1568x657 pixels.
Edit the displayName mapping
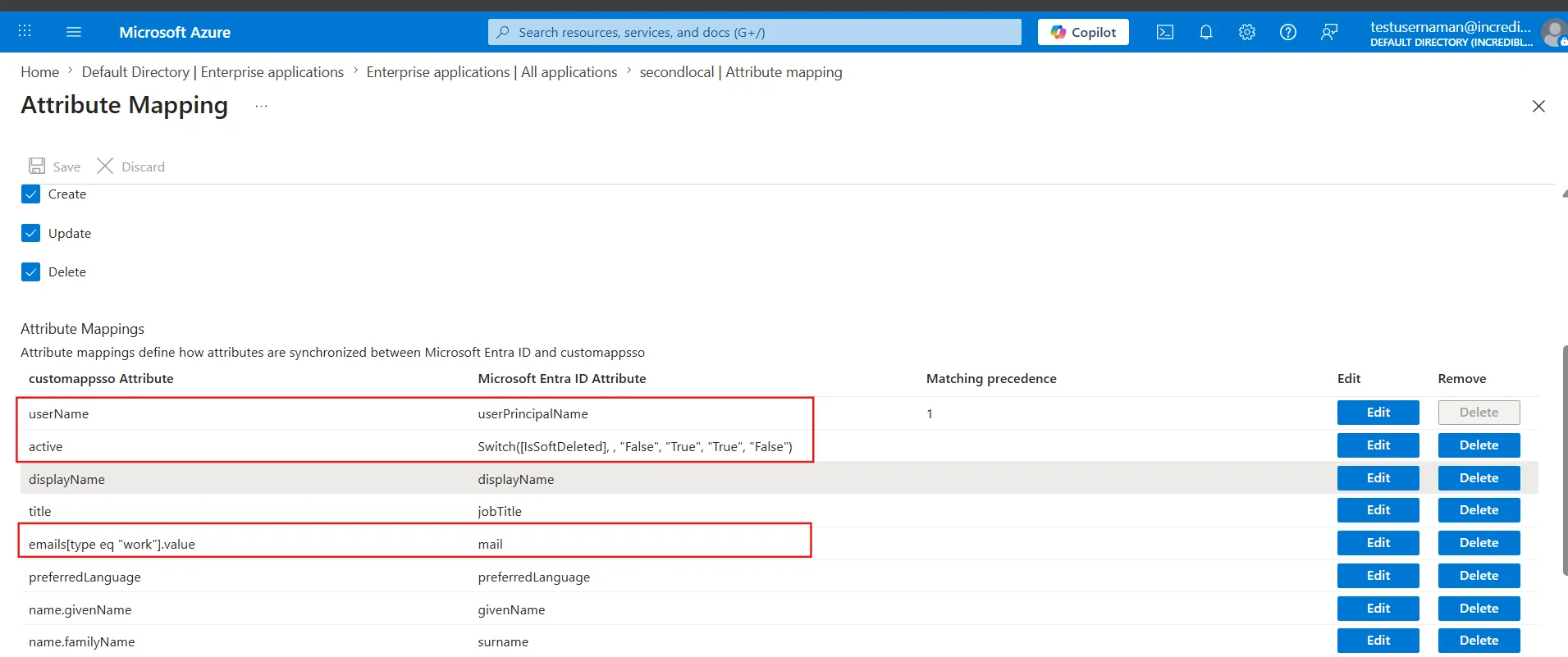tap(1378, 478)
